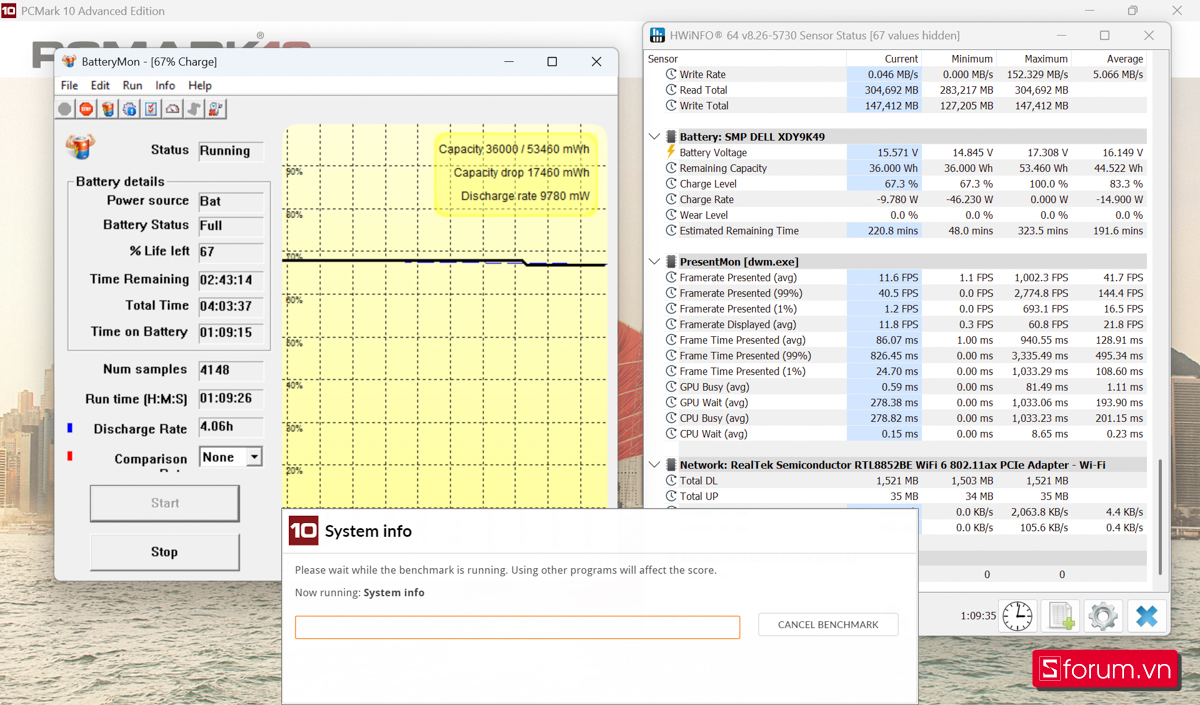This screenshot has width=1200, height=705.
Task: Open battery information via the battery can toolbar icon
Action: pos(108,109)
